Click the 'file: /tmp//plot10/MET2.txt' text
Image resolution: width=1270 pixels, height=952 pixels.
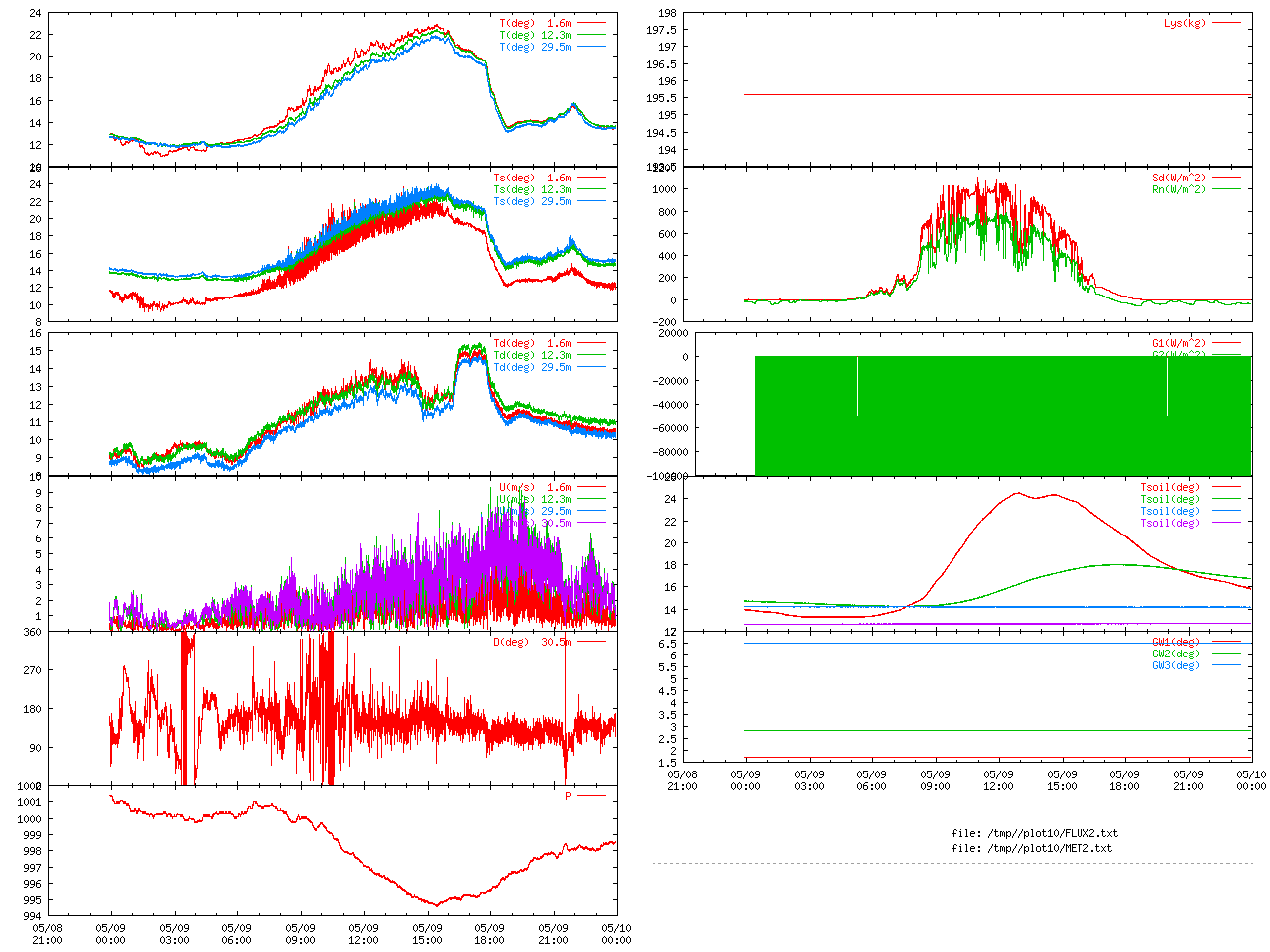tap(1032, 849)
